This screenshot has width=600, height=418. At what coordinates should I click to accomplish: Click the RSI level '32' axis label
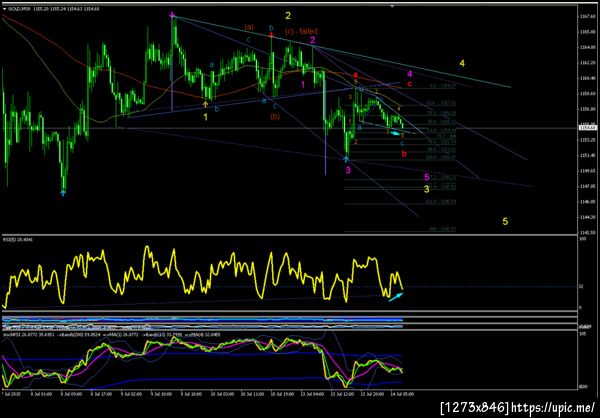tap(581, 286)
